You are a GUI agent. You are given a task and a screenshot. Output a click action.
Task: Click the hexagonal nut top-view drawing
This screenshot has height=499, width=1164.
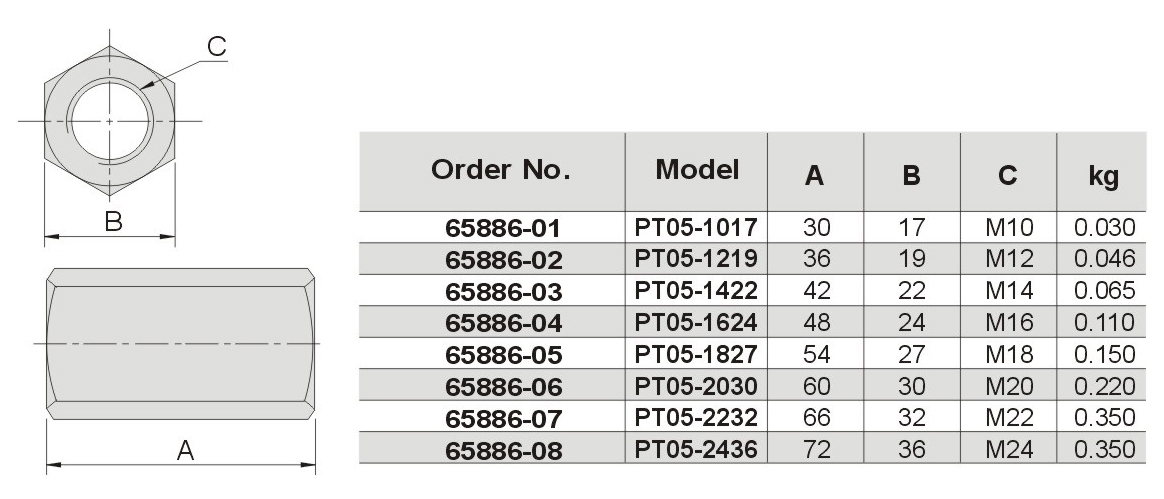110,120
